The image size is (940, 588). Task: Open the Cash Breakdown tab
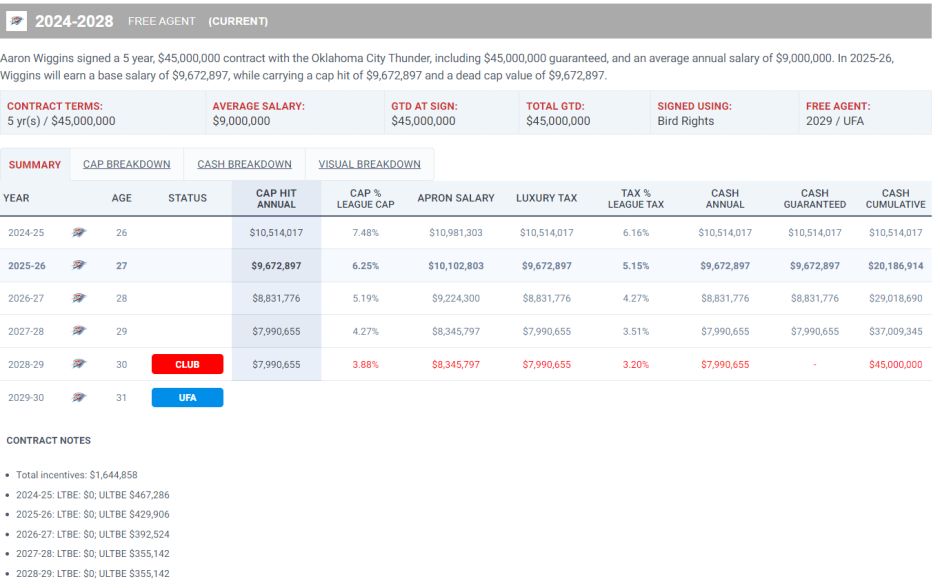[244, 164]
